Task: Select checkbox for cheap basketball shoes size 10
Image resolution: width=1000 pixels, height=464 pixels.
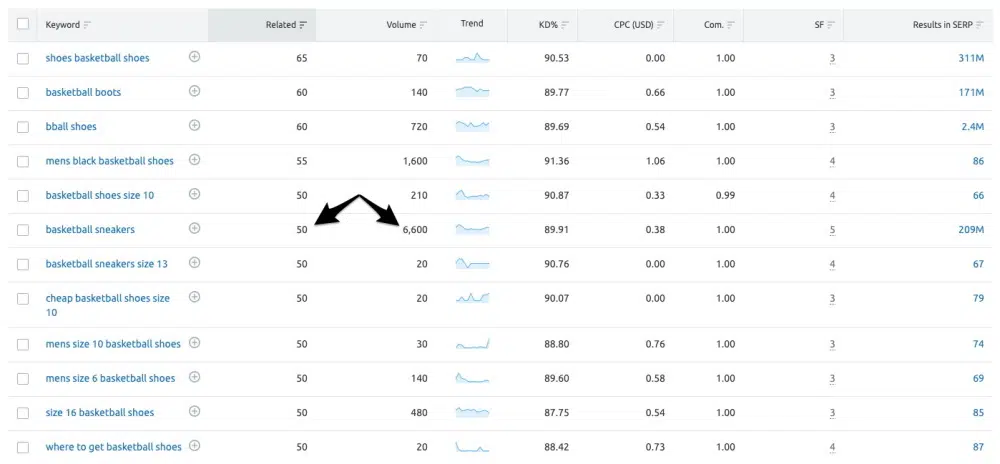Action: point(23,298)
